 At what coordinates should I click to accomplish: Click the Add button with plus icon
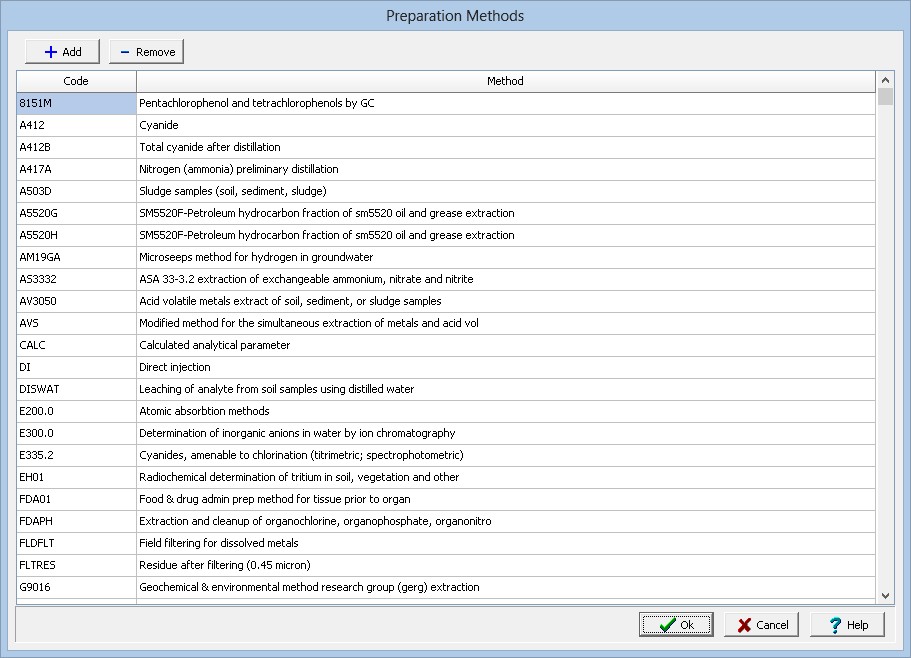[x=61, y=52]
